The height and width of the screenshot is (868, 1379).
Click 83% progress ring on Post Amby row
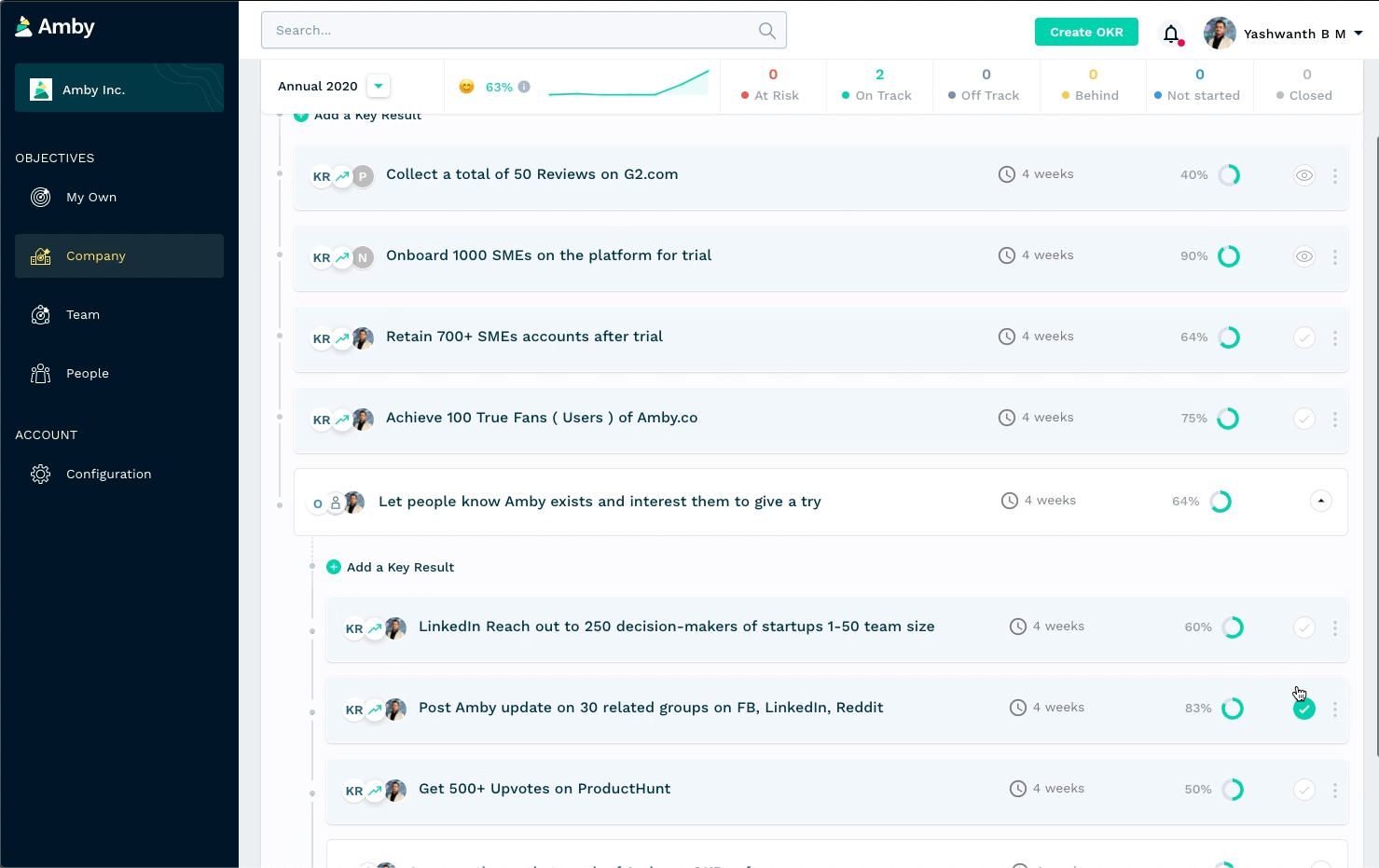(1233, 709)
